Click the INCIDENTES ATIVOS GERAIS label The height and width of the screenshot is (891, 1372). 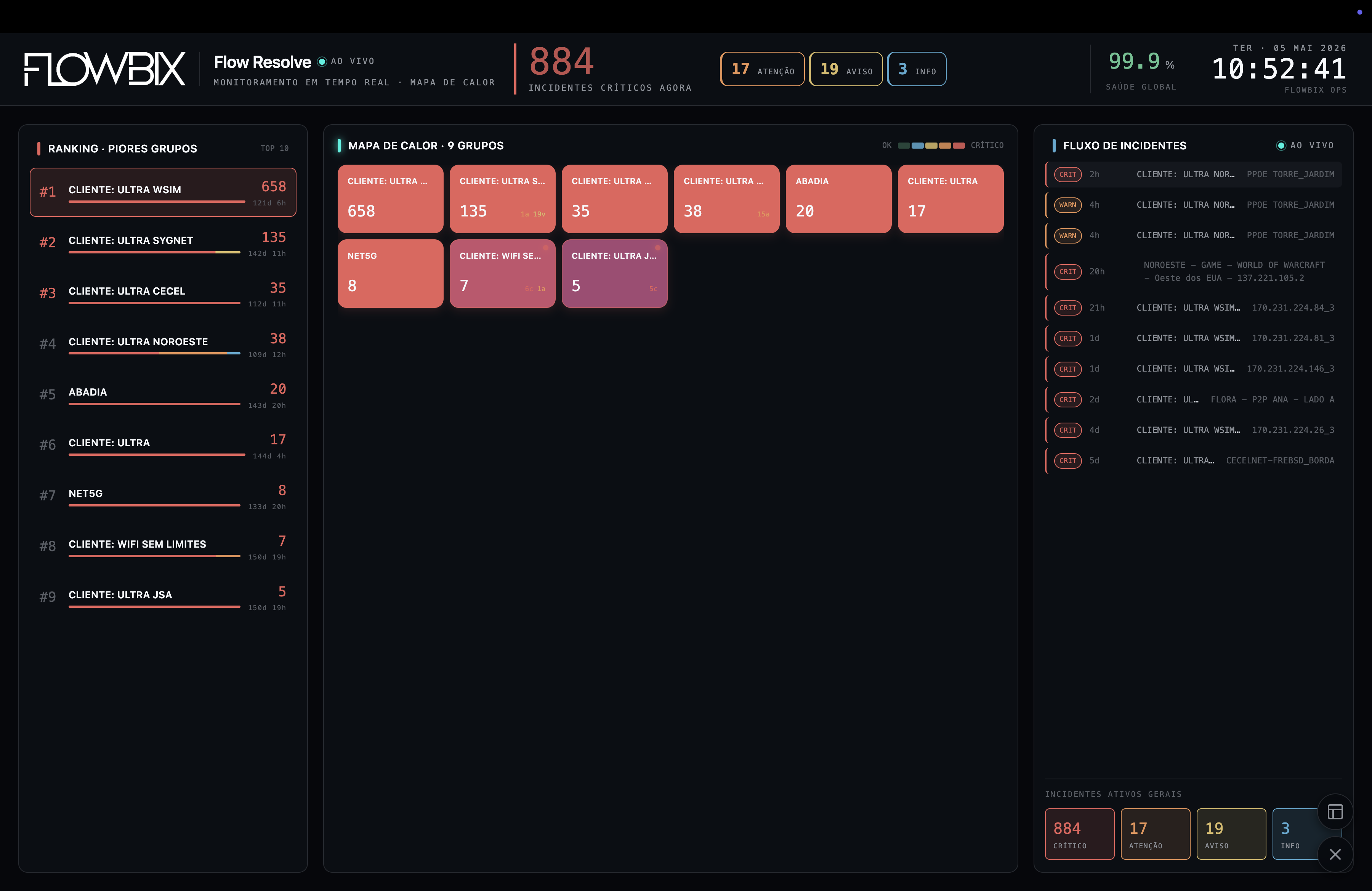pyautogui.click(x=1113, y=794)
